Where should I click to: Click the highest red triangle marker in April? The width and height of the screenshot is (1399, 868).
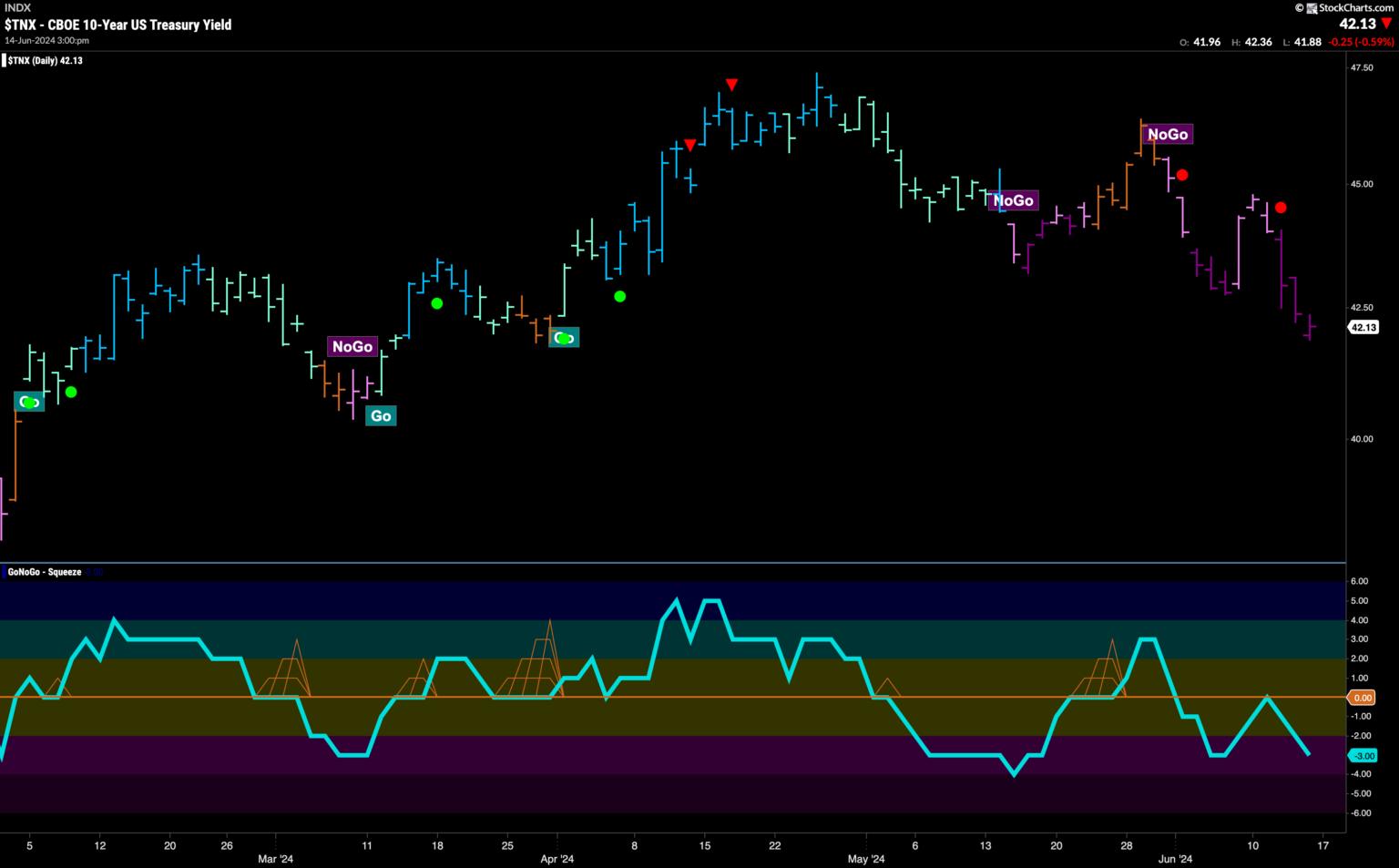point(731,85)
